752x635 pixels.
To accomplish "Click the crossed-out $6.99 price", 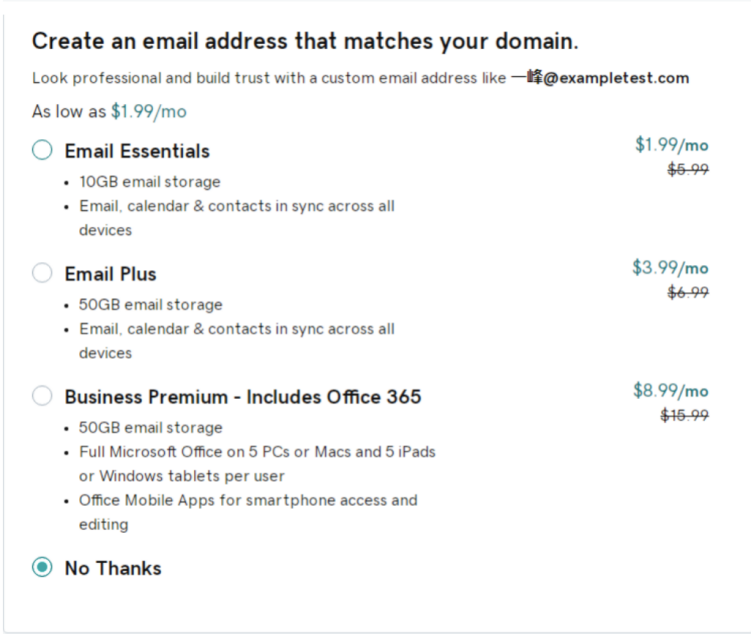I will tap(688, 292).
